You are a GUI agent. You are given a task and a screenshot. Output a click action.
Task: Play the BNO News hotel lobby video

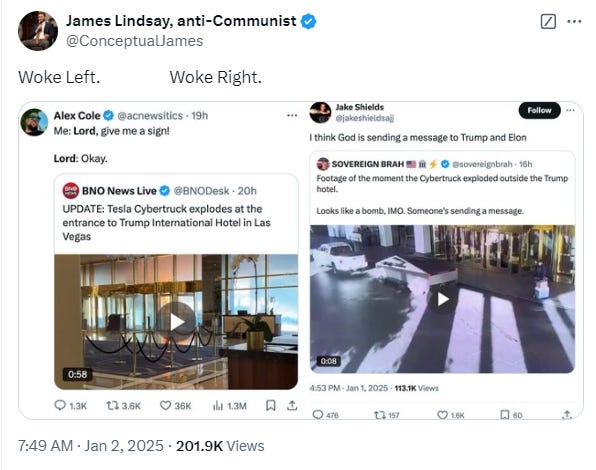coord(177,322)
